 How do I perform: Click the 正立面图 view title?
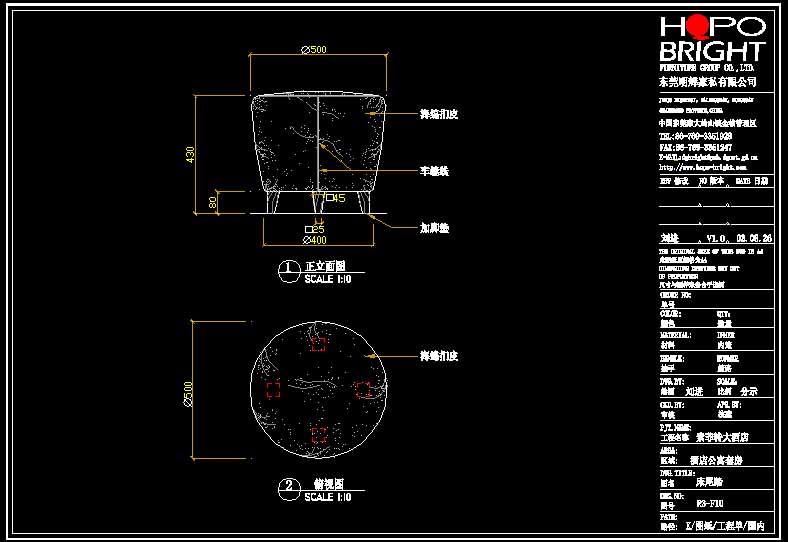325,266
